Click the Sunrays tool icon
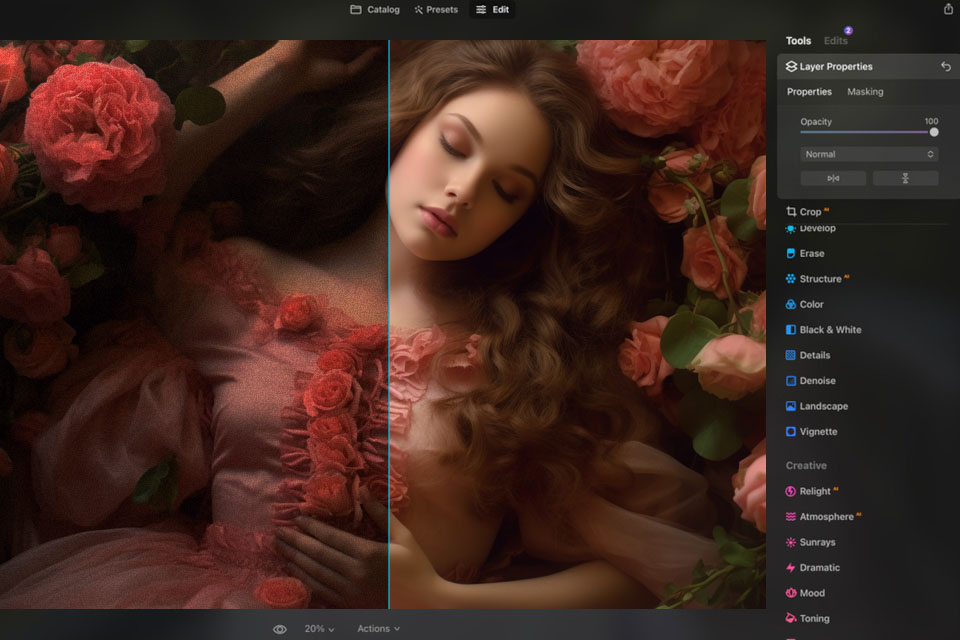This screenshot has width=960, height=640. point(790,542)
